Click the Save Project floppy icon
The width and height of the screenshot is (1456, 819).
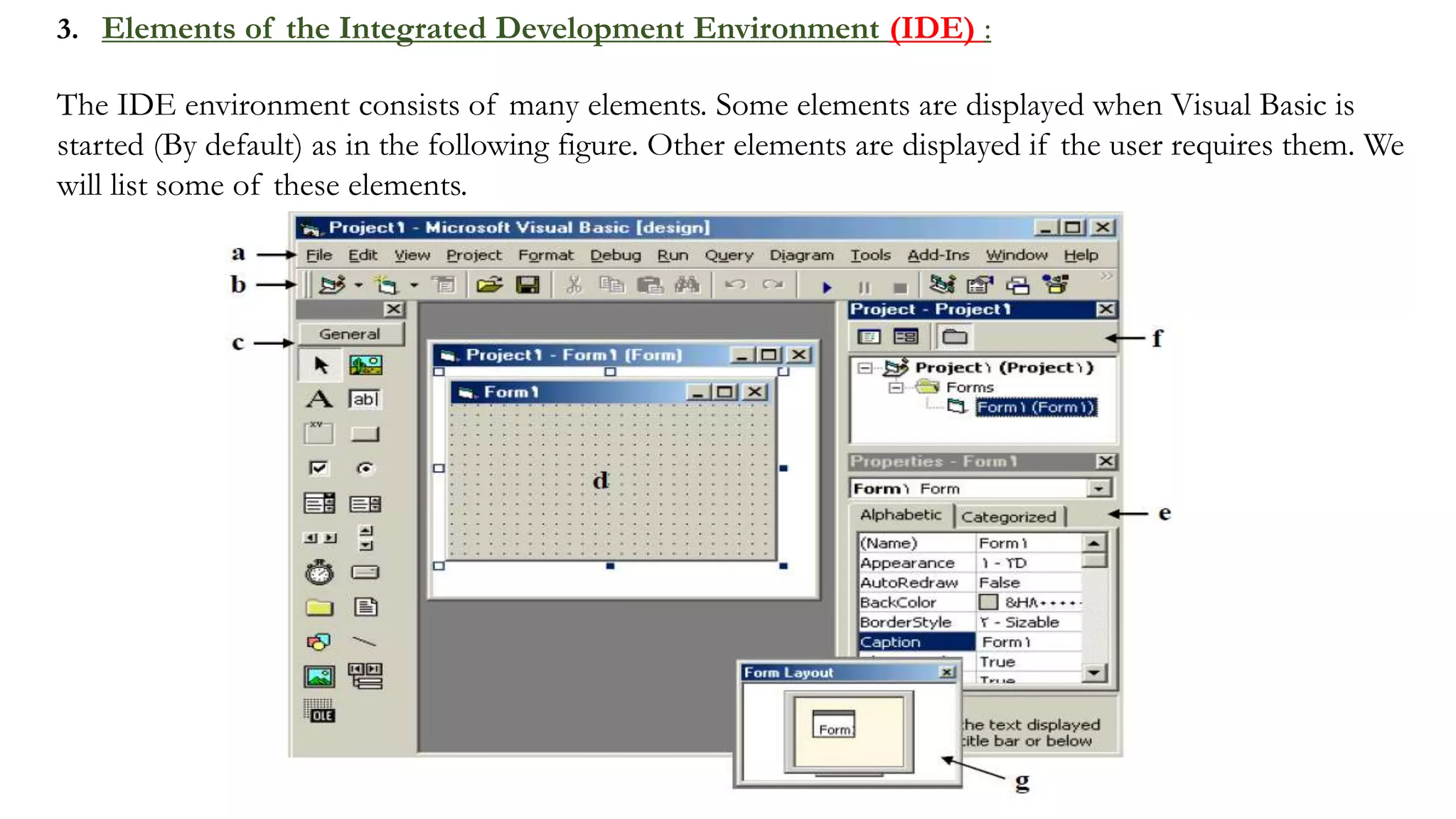point(528,286)
